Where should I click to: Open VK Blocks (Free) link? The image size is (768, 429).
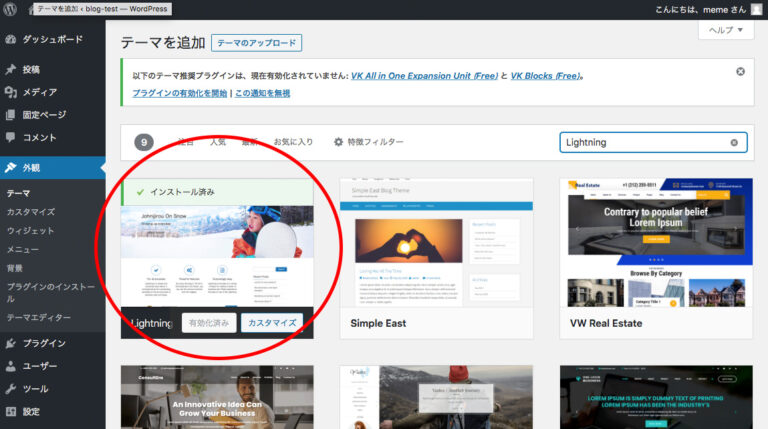[x=546, y=76]
